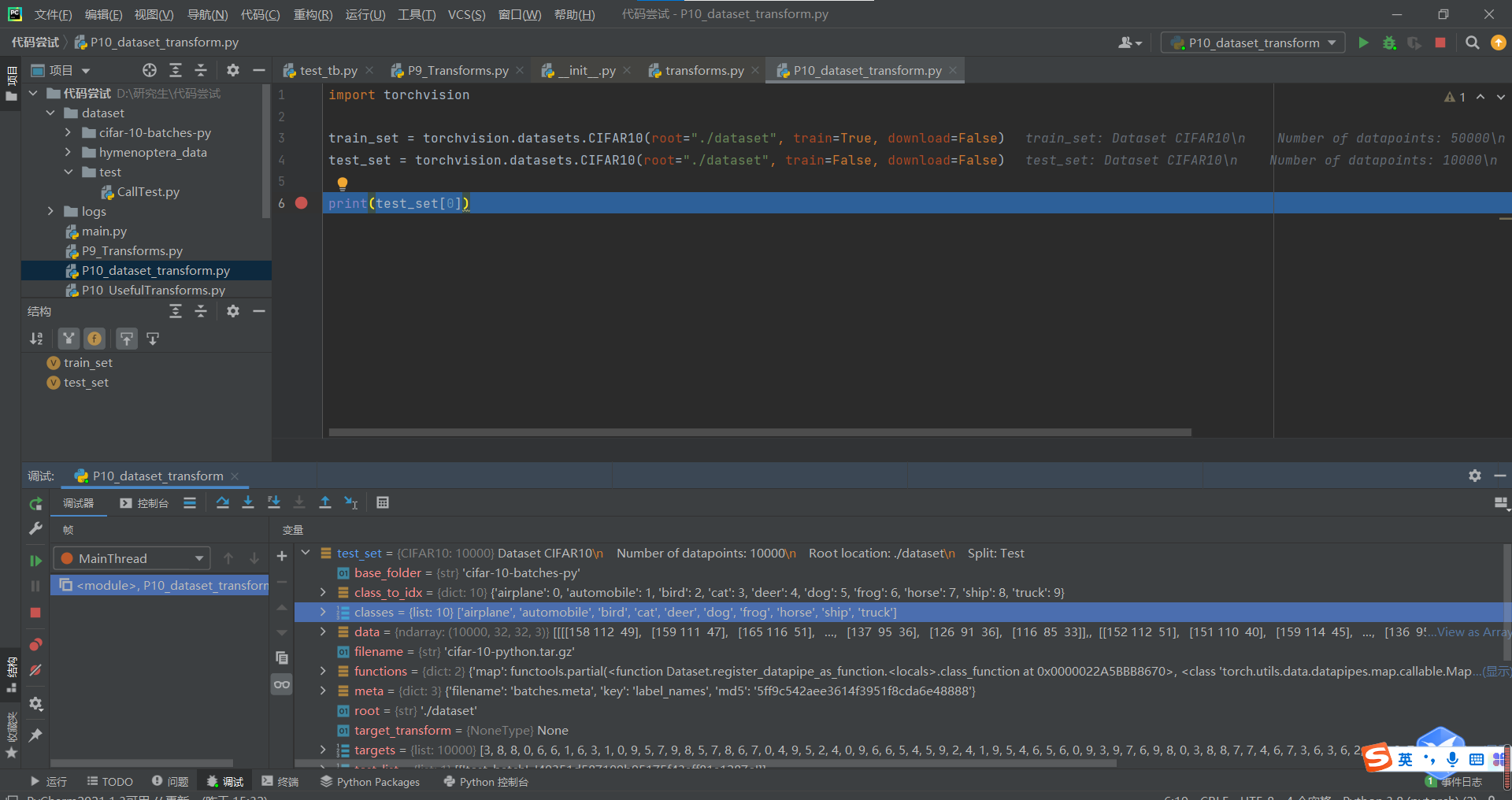
Task: Open the 重构(R) menu
Action: pyautogui.click(x=313, y=14)
